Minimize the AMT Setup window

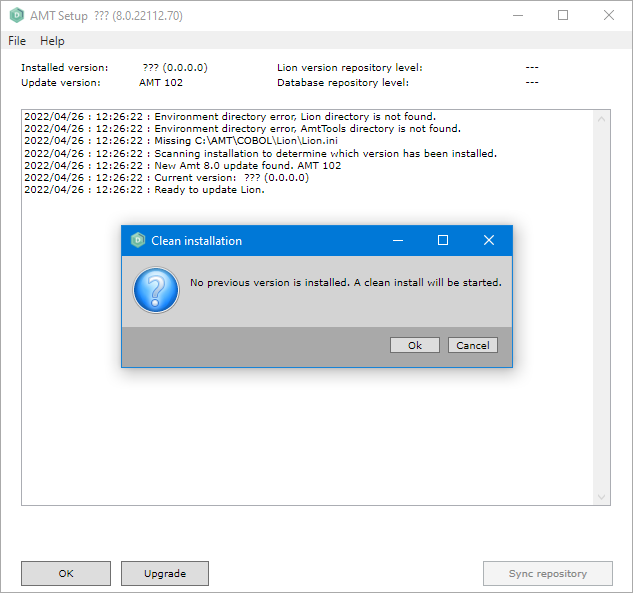point(518,15)
